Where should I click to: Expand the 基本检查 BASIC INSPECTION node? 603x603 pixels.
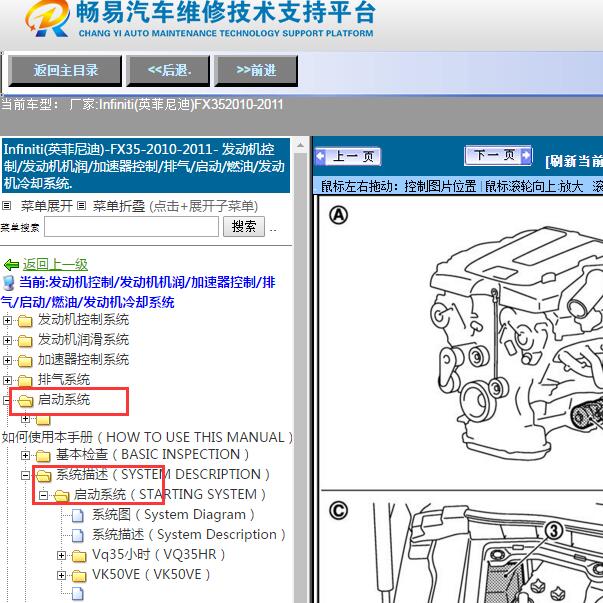(25, 456)
